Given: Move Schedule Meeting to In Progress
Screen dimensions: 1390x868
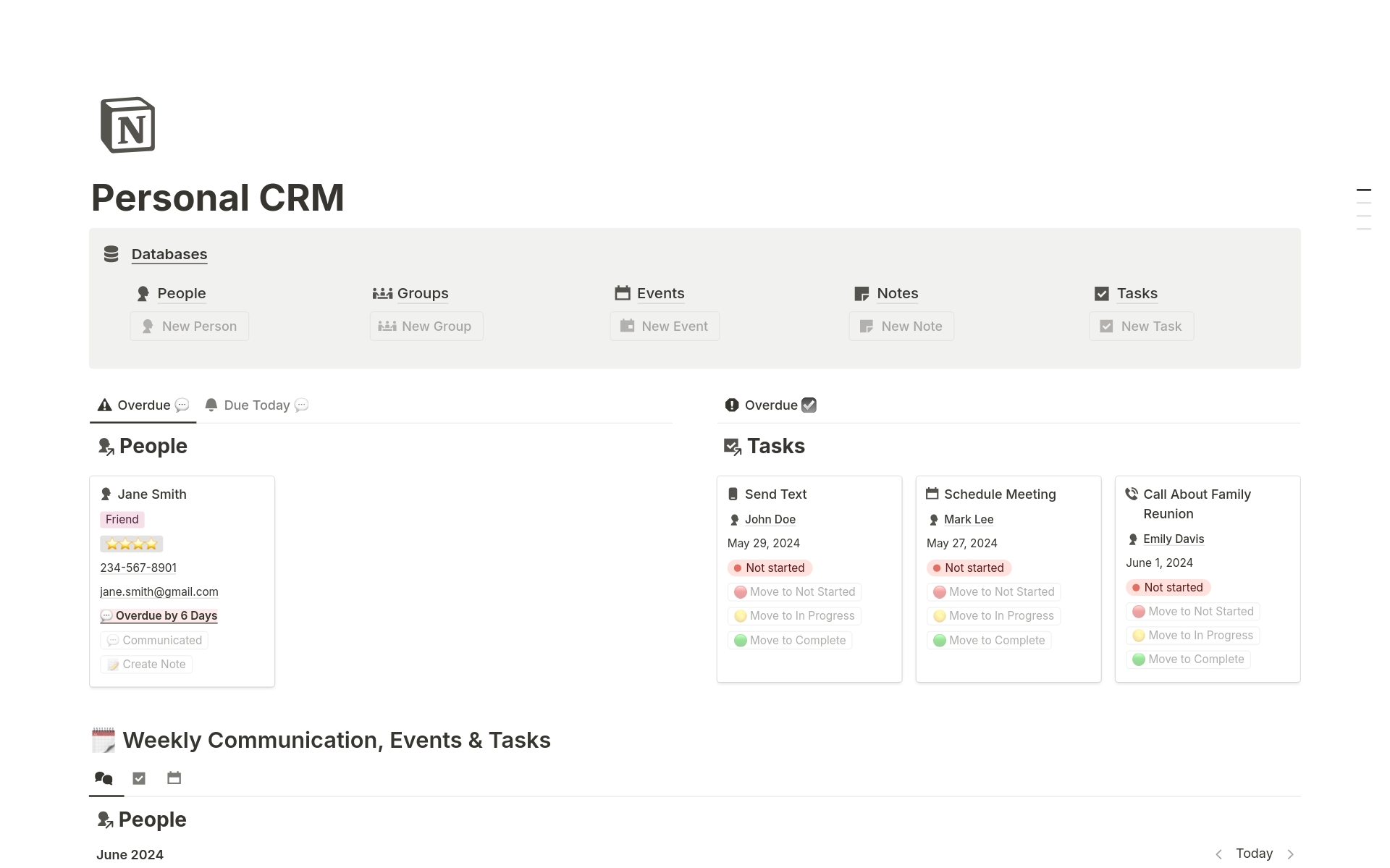Looking at the screenshot, I should 993,616.
